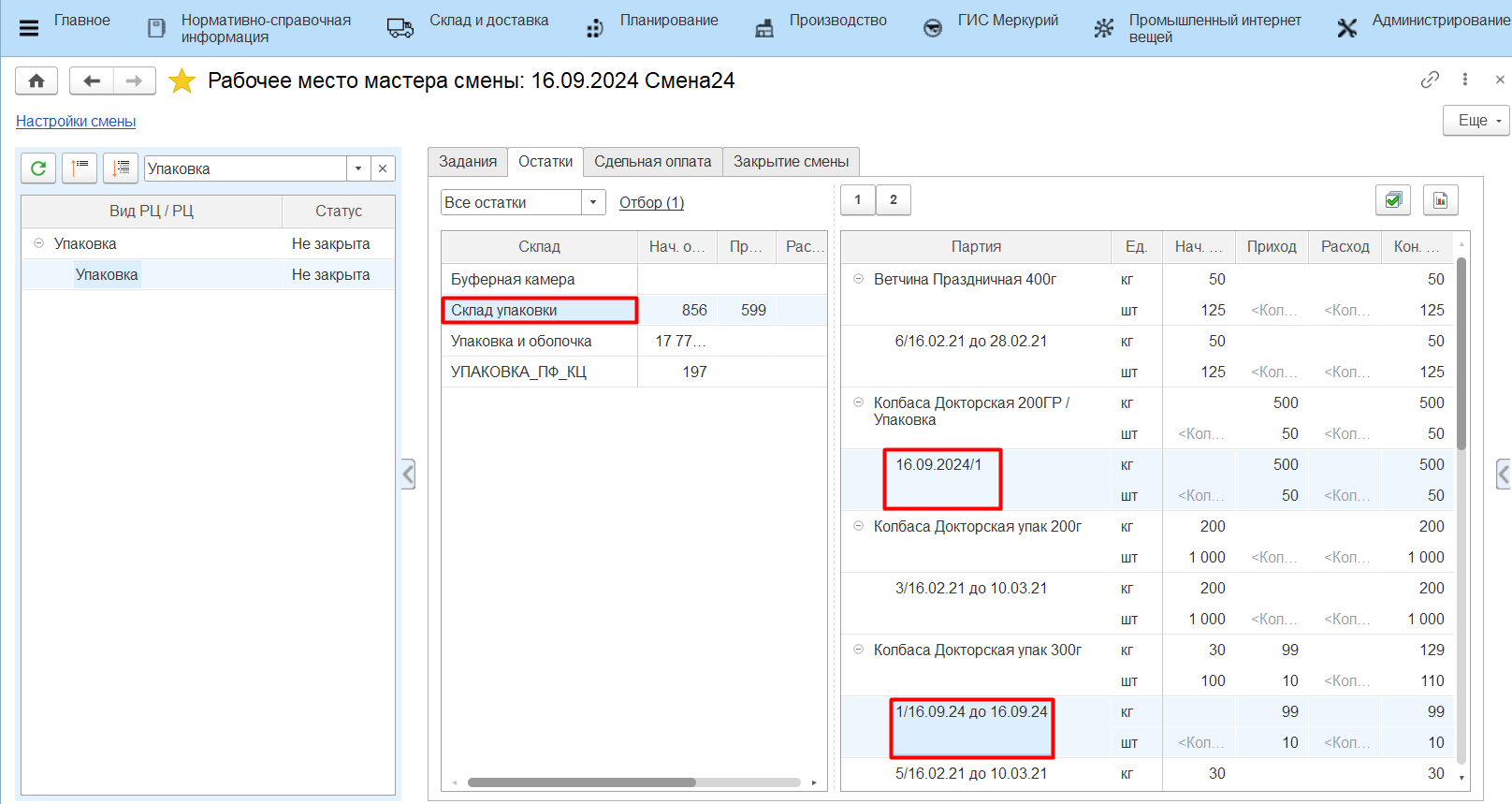1512x804 pixels.
Task: Open the main hamburger menu
Action: pyautogui.click(x=29, y=28)
